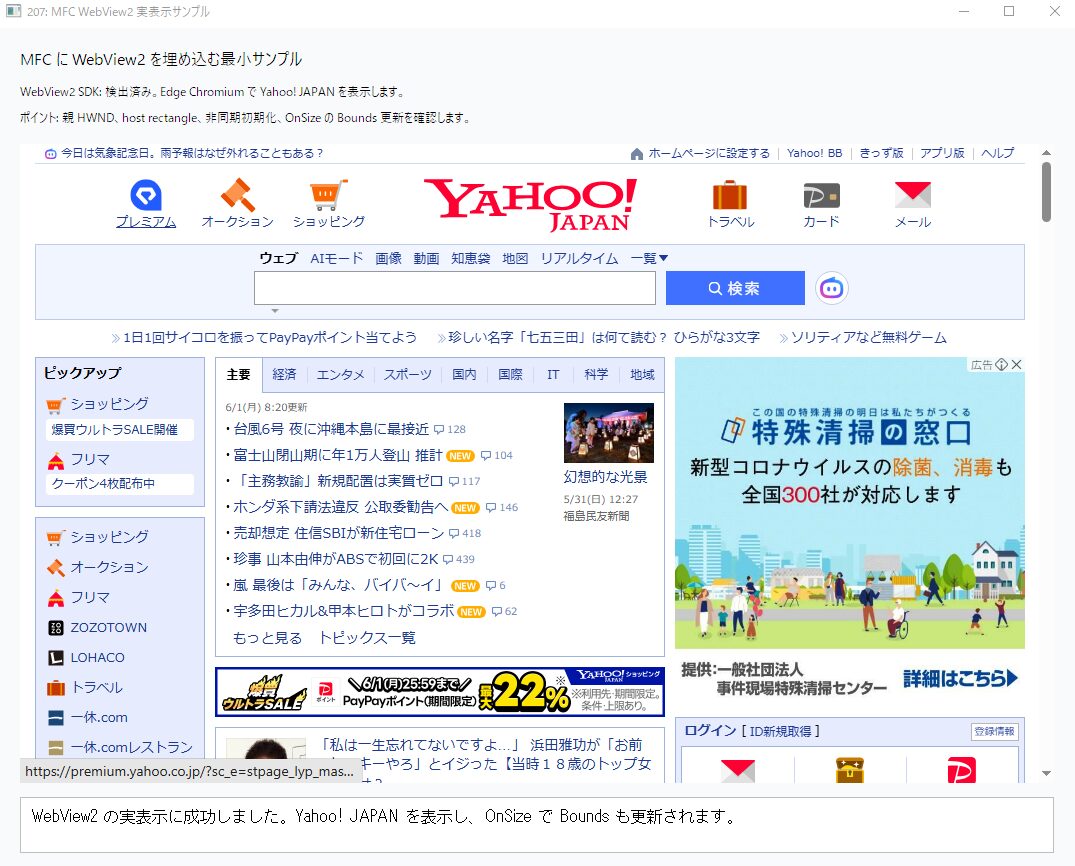Click the 一休.com sidebar icon

coord(56,718)
